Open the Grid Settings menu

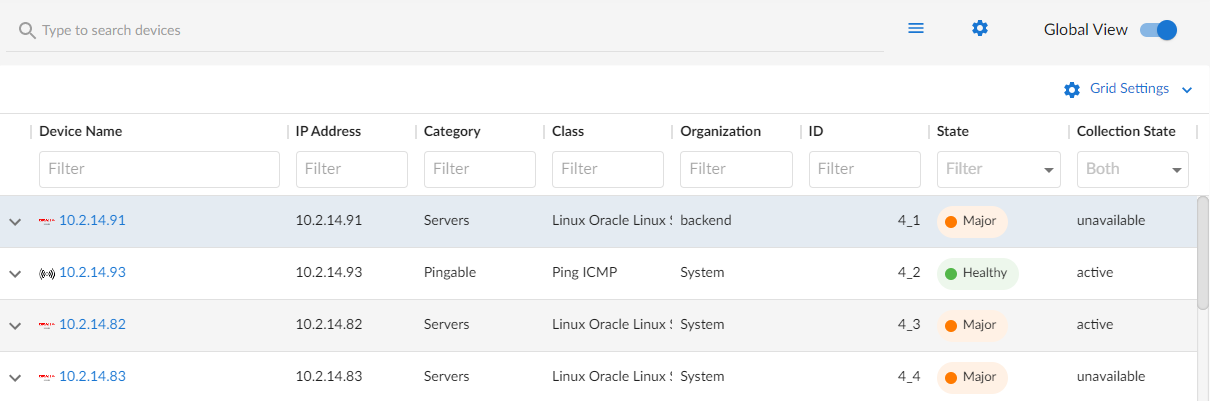tap(1130, 89)
